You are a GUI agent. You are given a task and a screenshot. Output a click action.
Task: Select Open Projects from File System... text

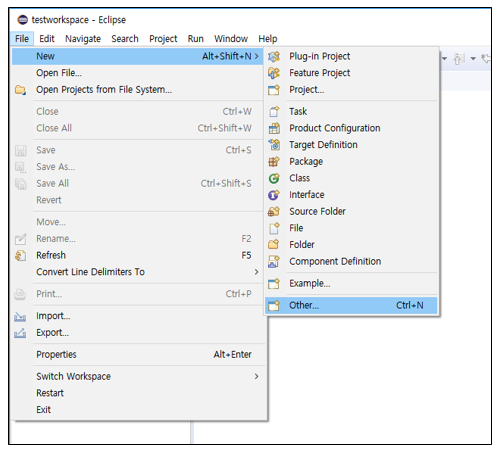104,90
